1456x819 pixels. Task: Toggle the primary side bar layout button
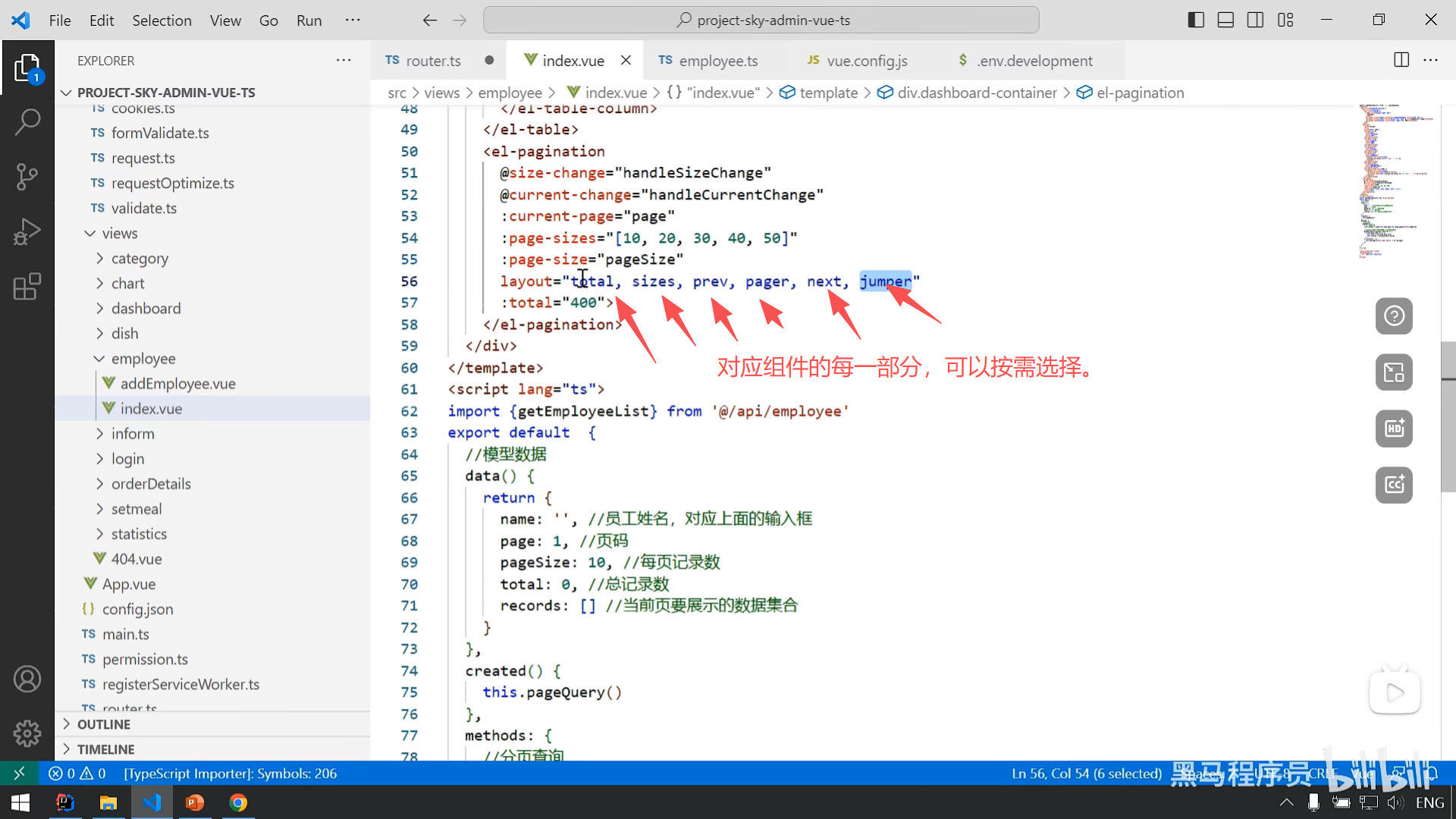tap(1196, 20)
